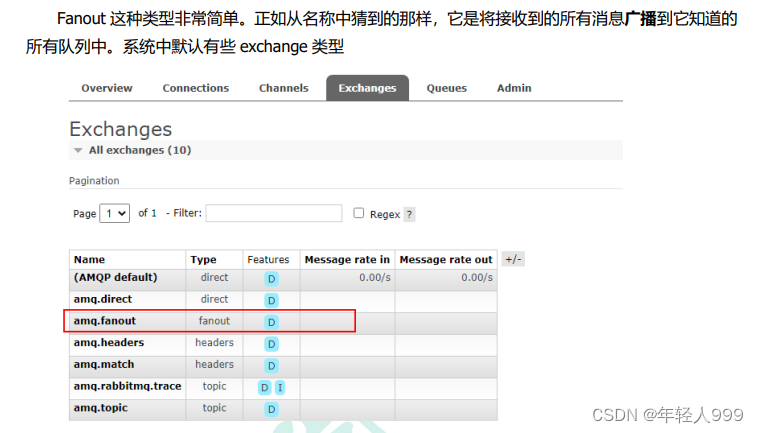Enable the Regex checkbox

coord(359,213)
